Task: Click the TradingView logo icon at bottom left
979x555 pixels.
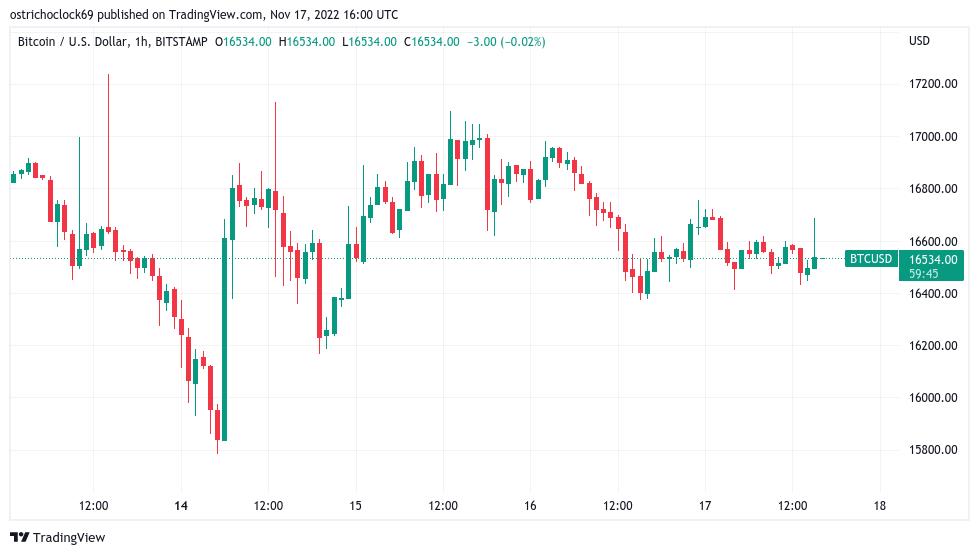Action: coord(20,537)
